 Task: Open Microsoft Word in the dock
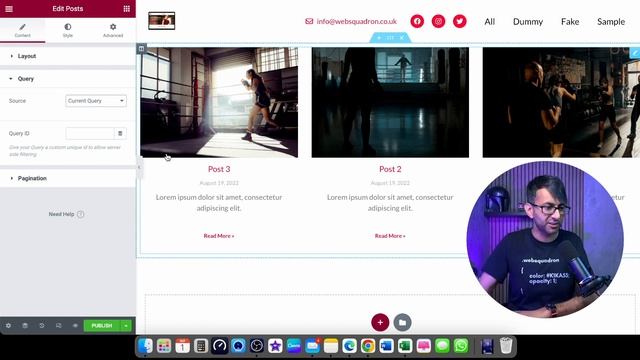(x=387, y=346)
